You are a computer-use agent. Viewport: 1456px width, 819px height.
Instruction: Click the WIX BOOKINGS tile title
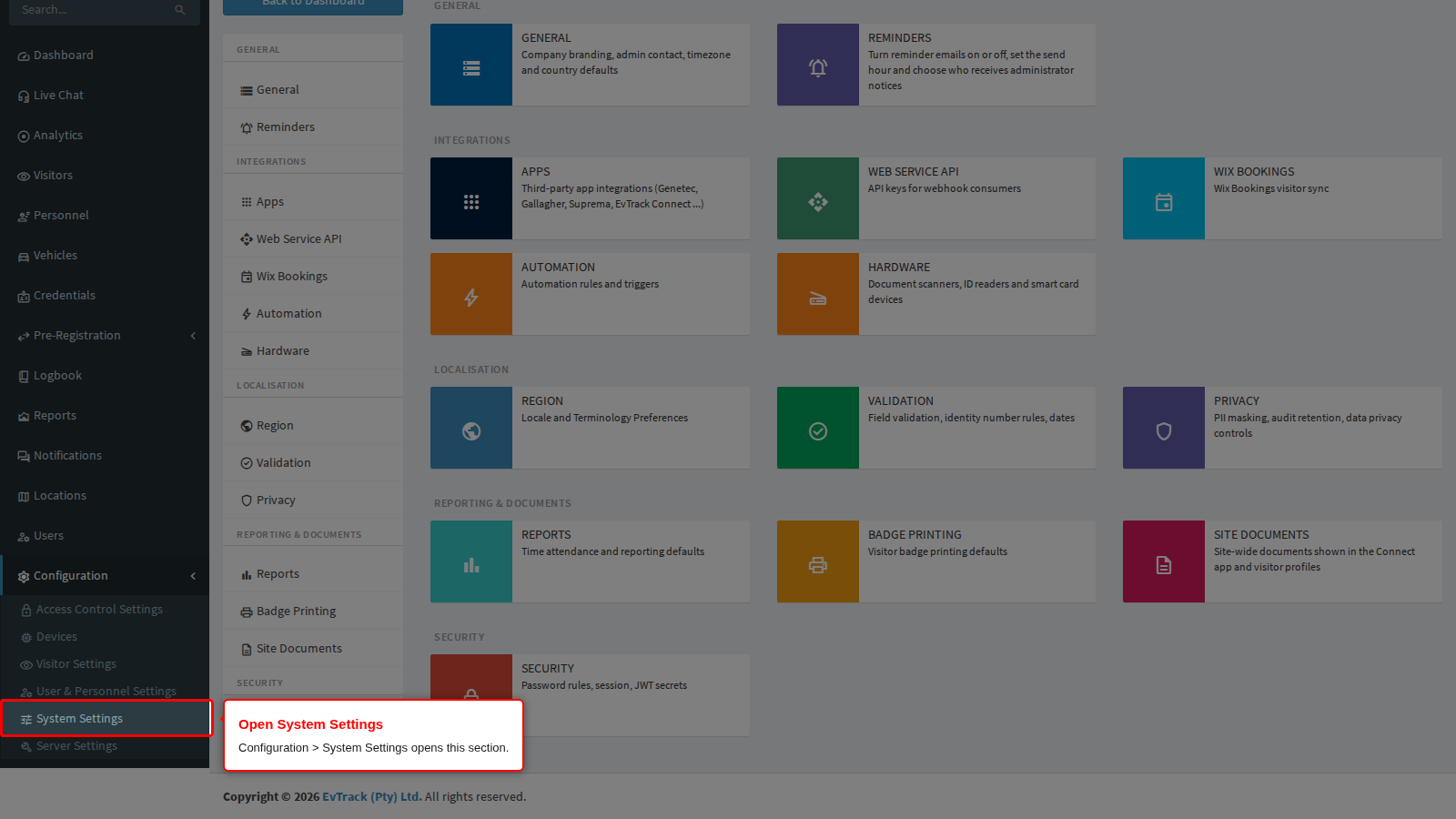click(1253, 172)
